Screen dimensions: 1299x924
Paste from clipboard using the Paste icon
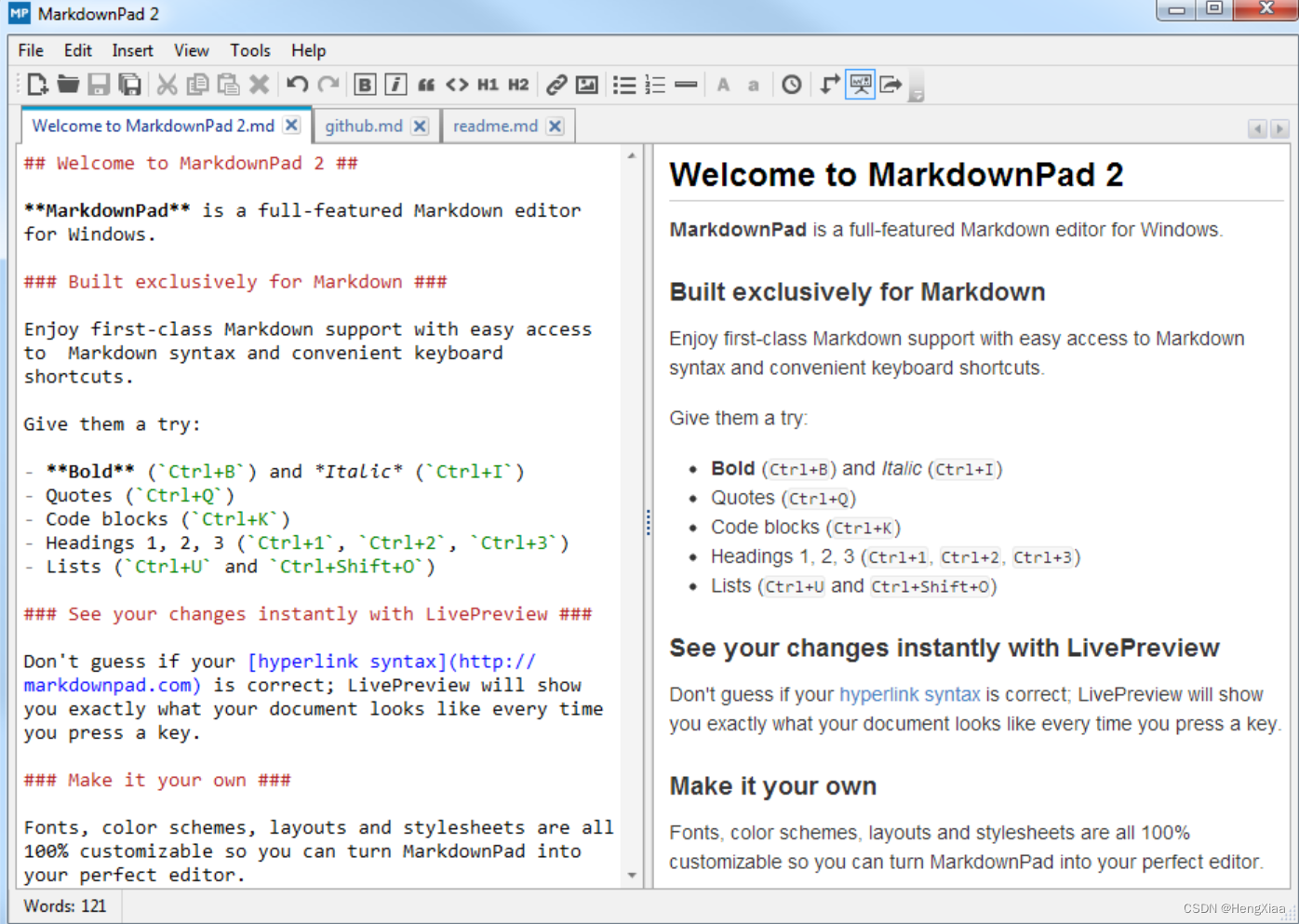228,85
